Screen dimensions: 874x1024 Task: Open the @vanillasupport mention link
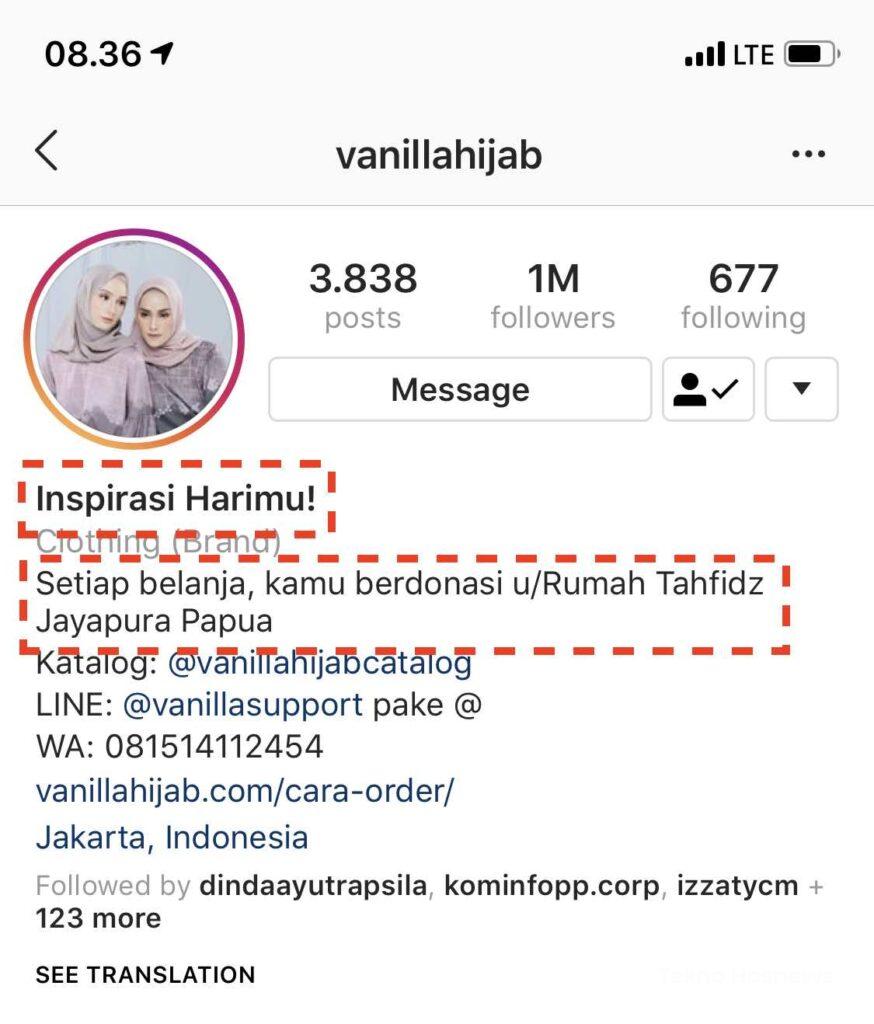point(242,705)
